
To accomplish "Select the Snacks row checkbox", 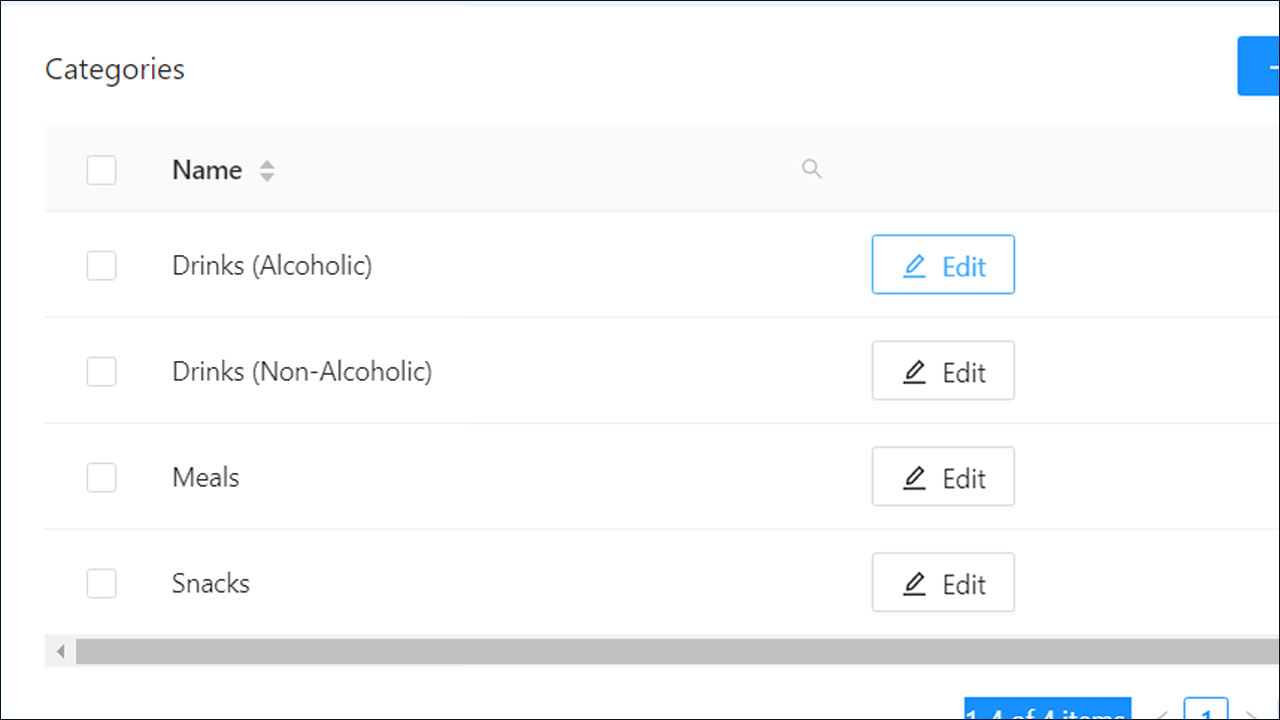I will point(101,584).
